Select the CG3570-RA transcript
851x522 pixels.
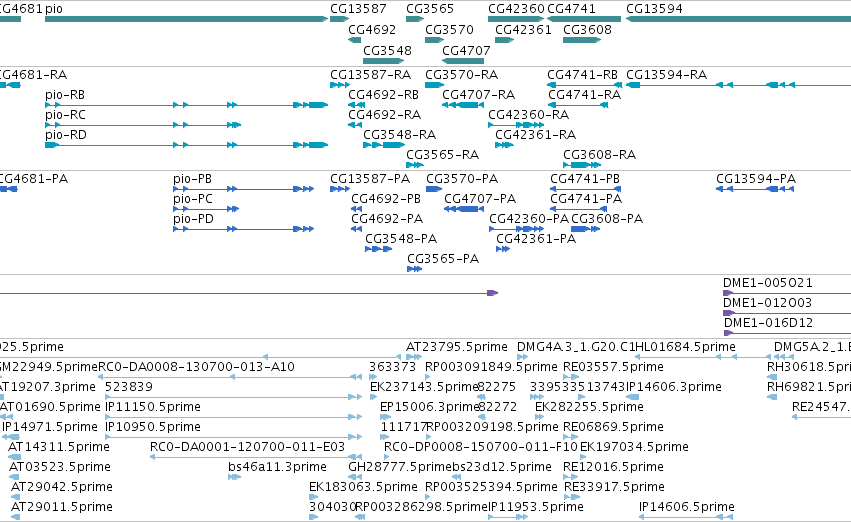pos(435,85)
